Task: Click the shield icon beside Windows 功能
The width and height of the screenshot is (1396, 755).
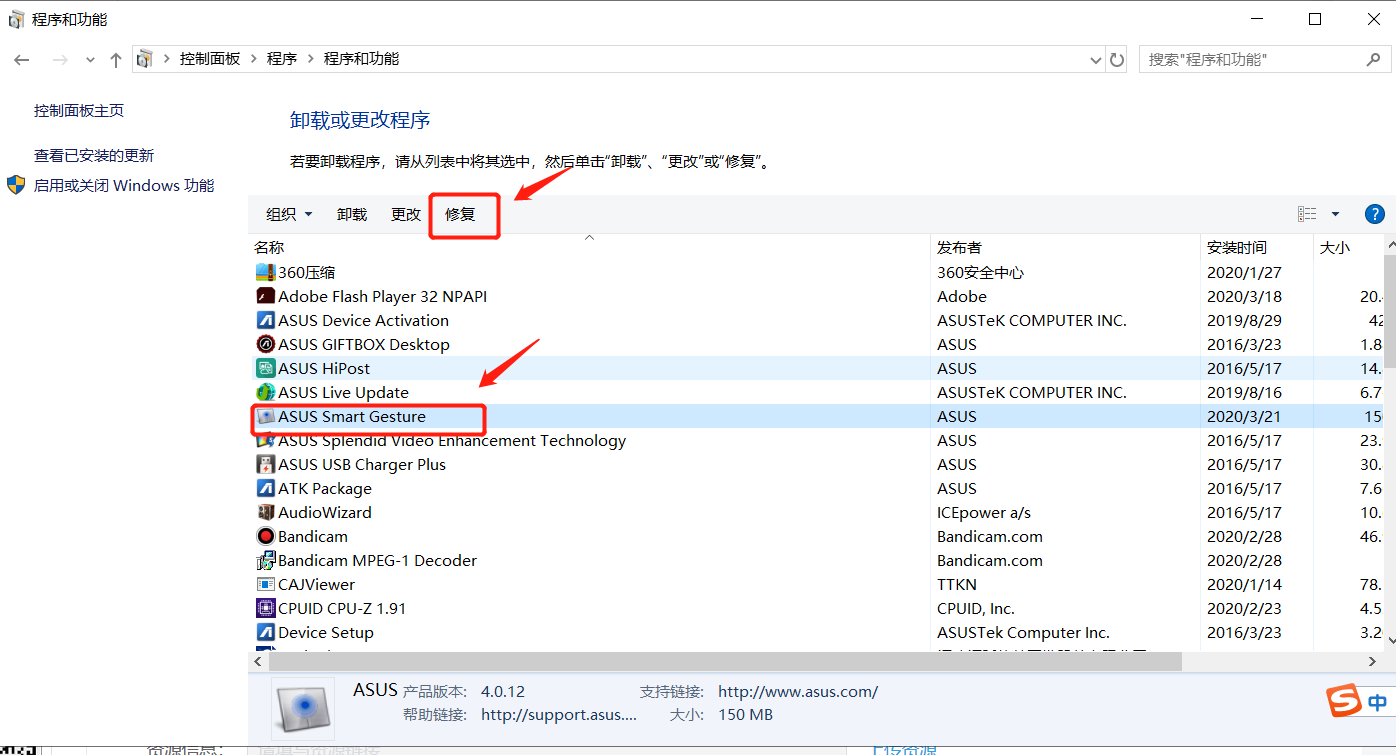Action: click(16, 185)
